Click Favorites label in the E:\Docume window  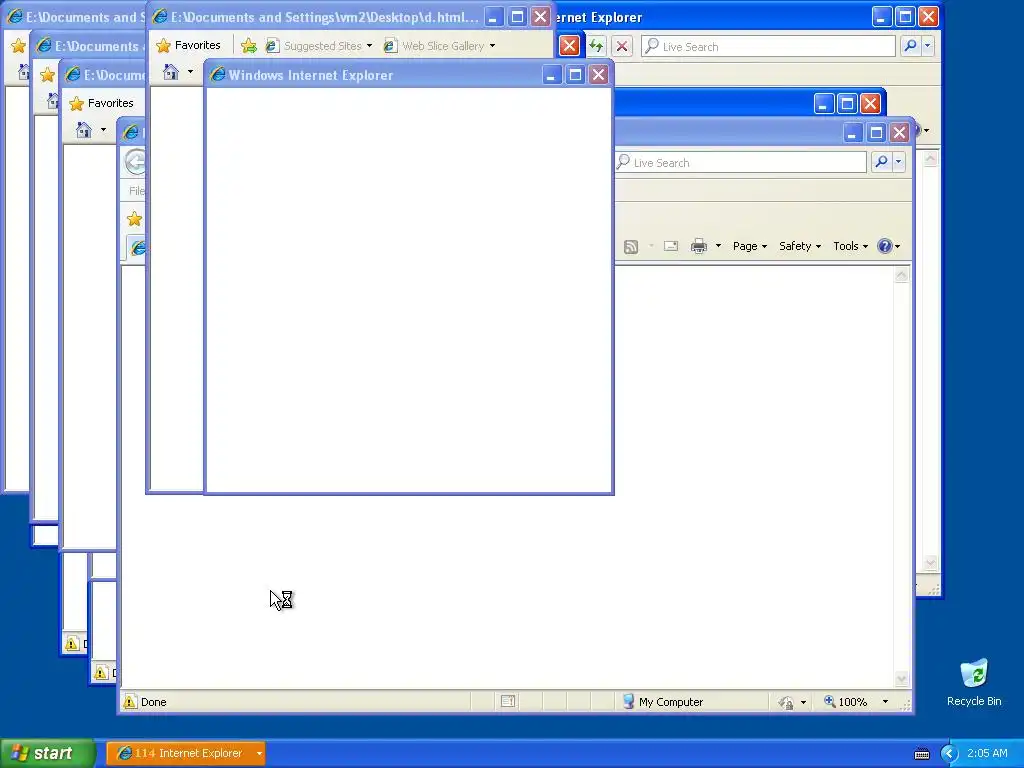coord(110,103)
